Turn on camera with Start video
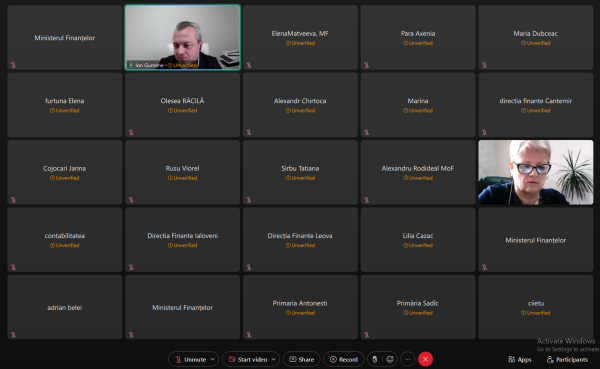600x369 pixels. 248,359
